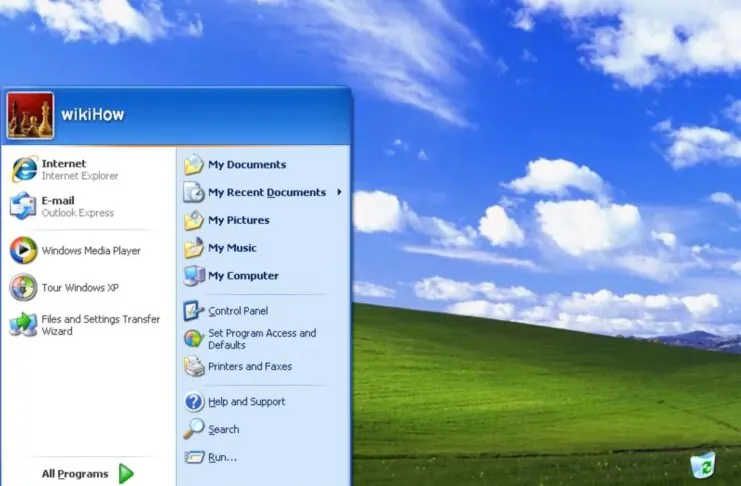This screenshot has height=486, width=741.
Task: Open All Programs label
Action: (75, 474)
